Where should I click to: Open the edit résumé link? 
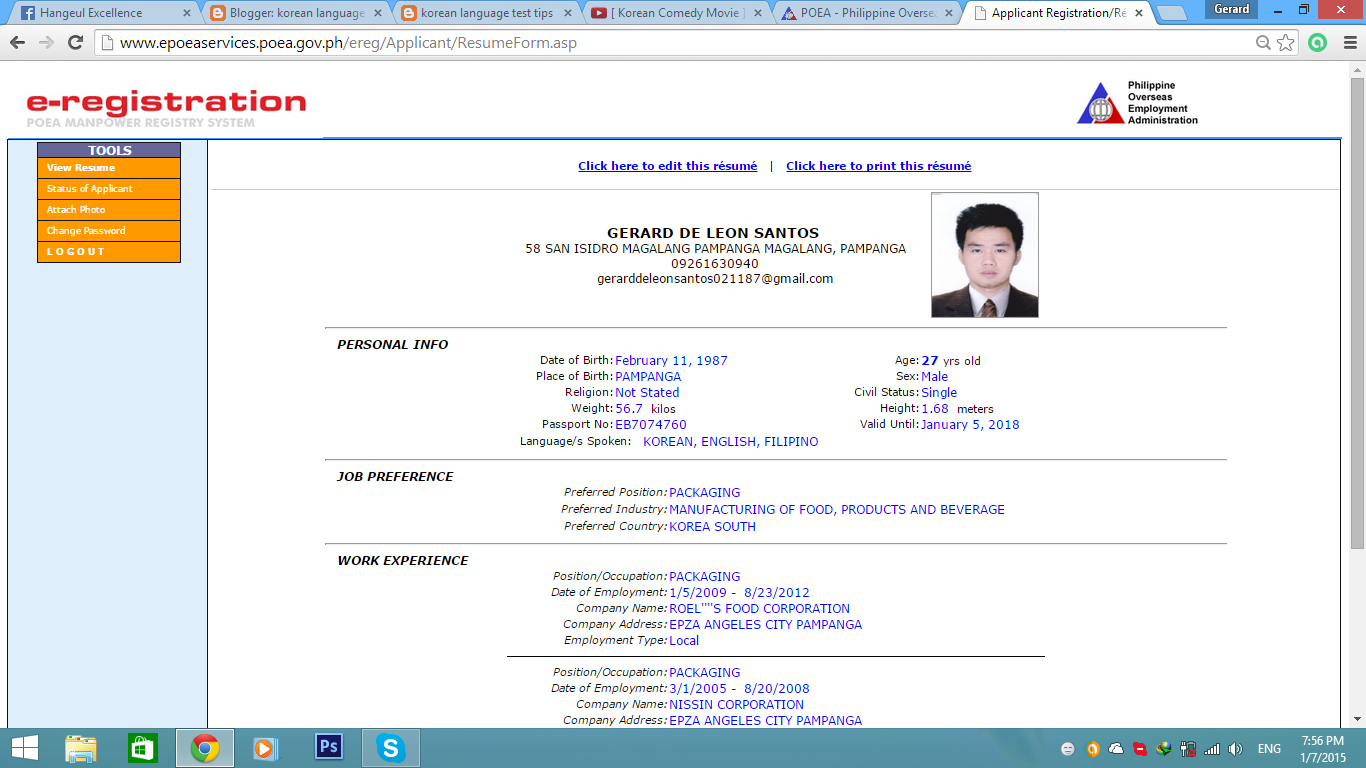tap(667, 165)
